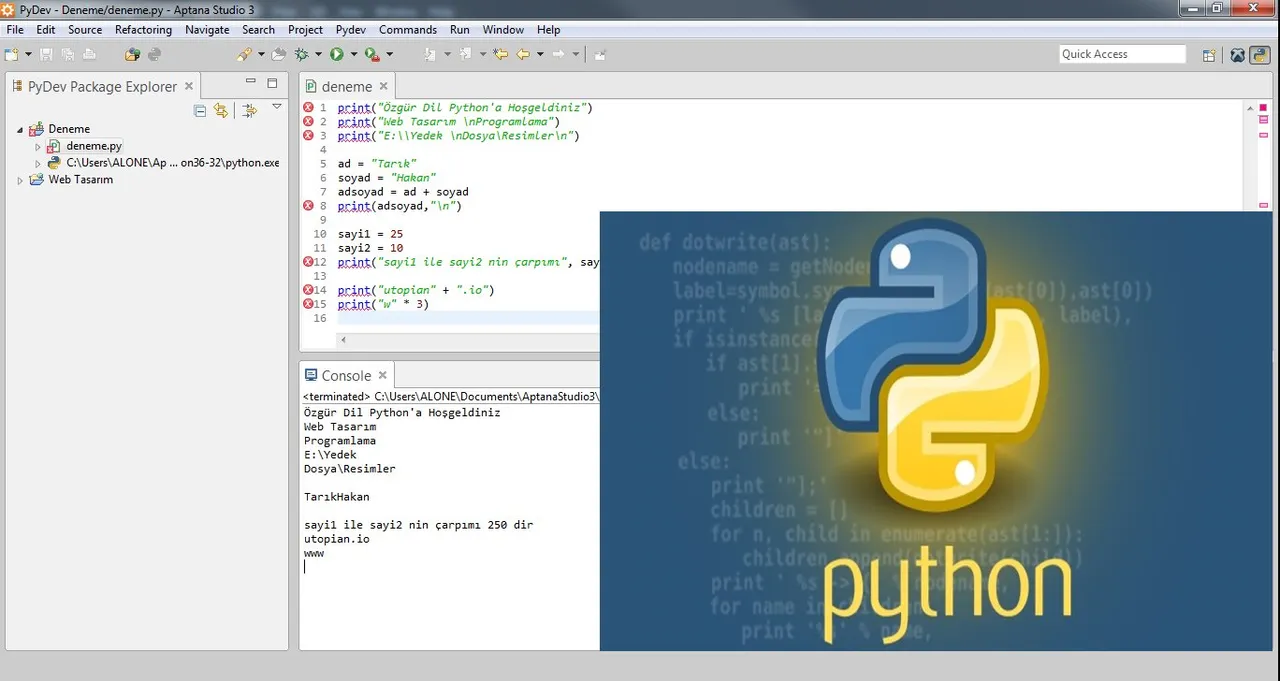This screenshot has width=1280, height=681.
Task: Click error marker on line 12
Action: (308, 262)
